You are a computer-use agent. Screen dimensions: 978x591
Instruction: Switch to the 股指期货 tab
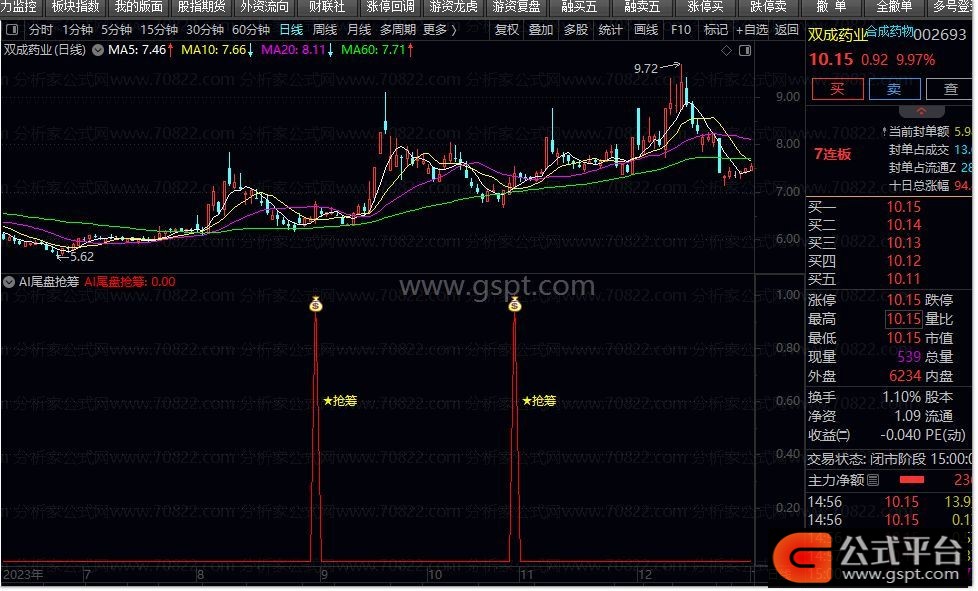tap(201, 7)
